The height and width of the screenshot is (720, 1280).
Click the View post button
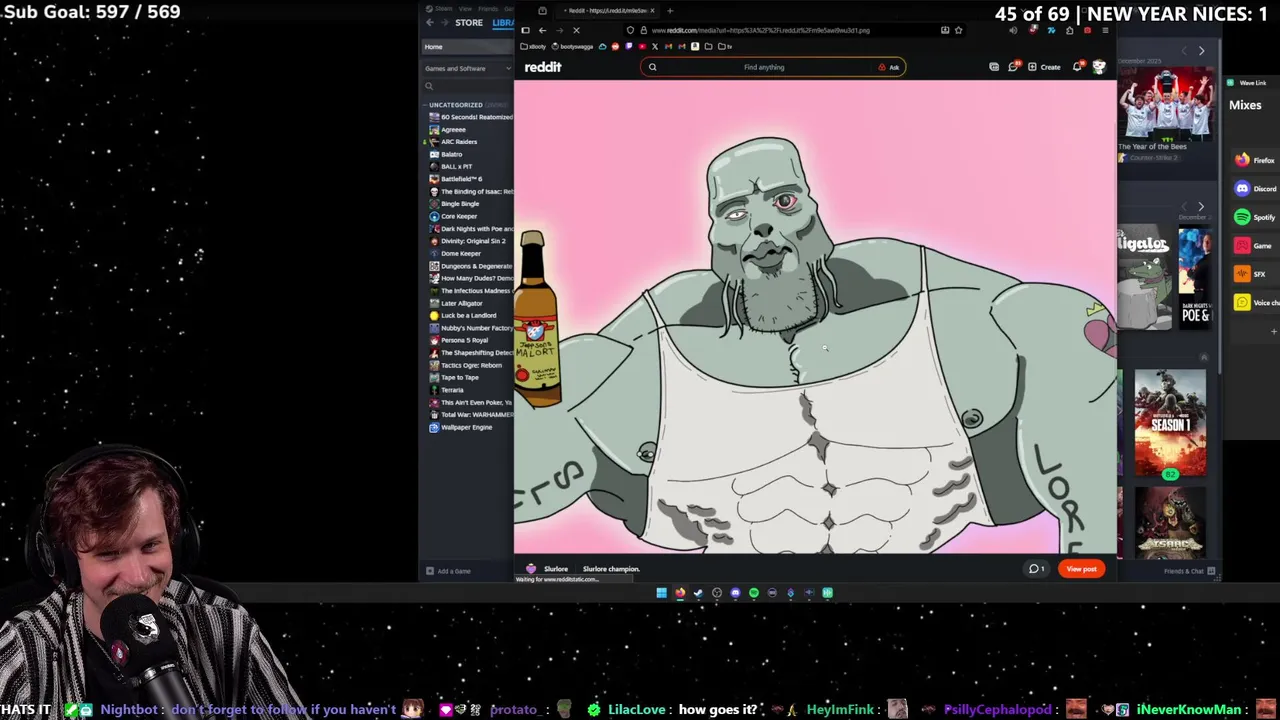[1081, 569]
